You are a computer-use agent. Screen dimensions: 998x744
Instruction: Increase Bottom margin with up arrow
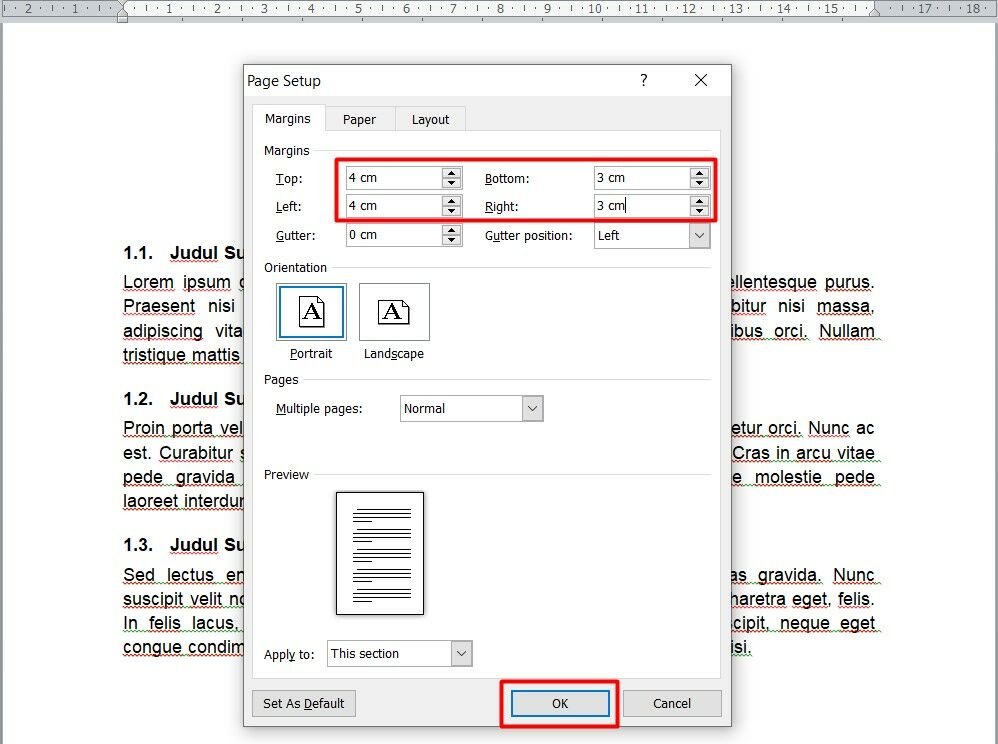click(x=700, y=172)
